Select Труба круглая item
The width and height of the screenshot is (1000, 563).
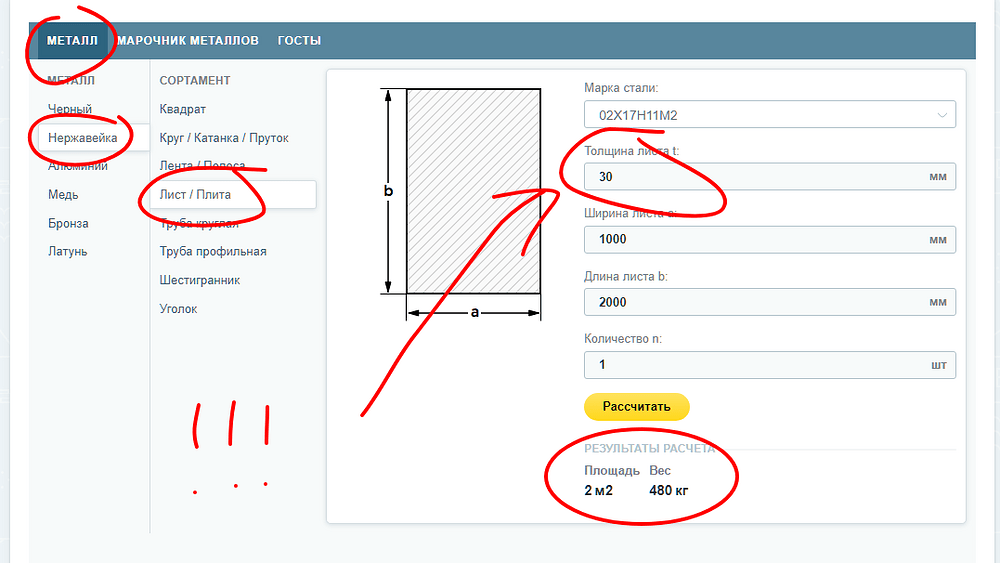(x=199, y=223)
